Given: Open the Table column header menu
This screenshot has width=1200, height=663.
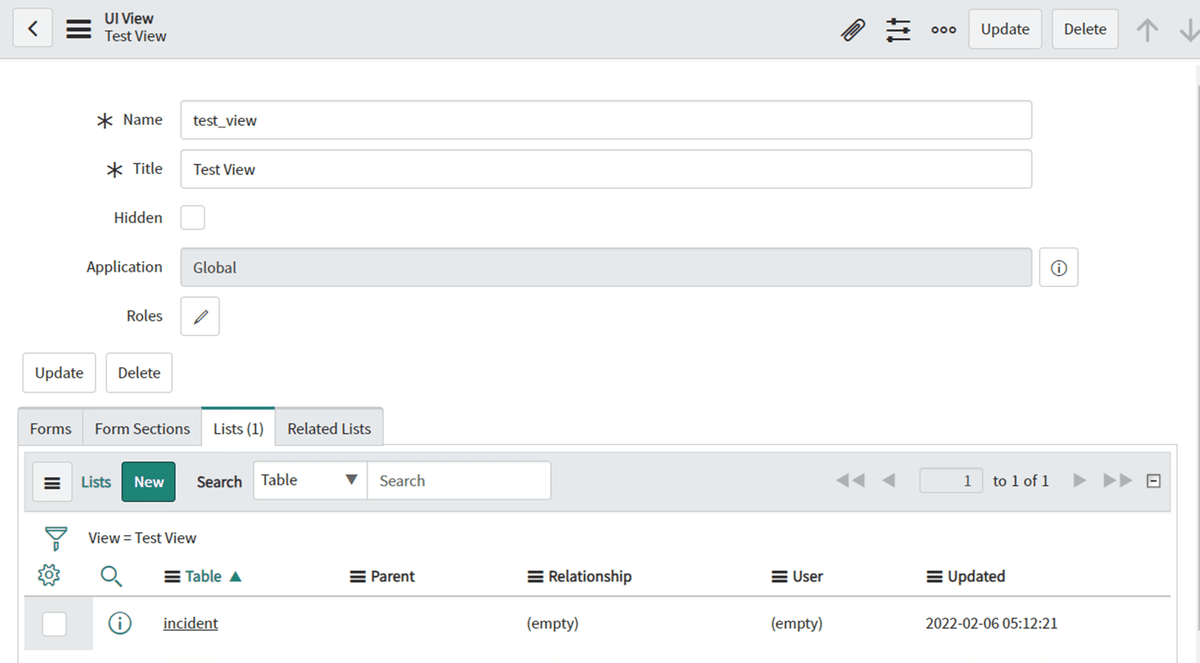Looking at the screenshot, I should [x=169, y=576].
